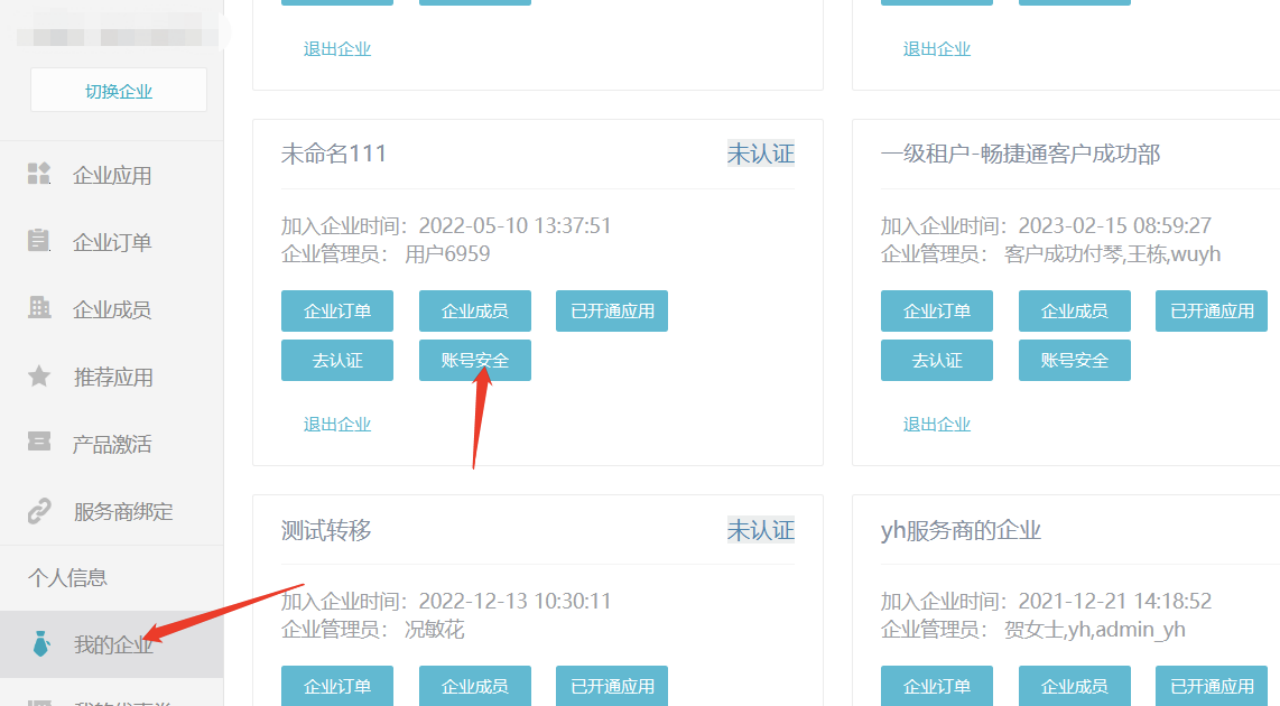
Task: Click 退出企业 link in top-right card
Action: (937, 48)
